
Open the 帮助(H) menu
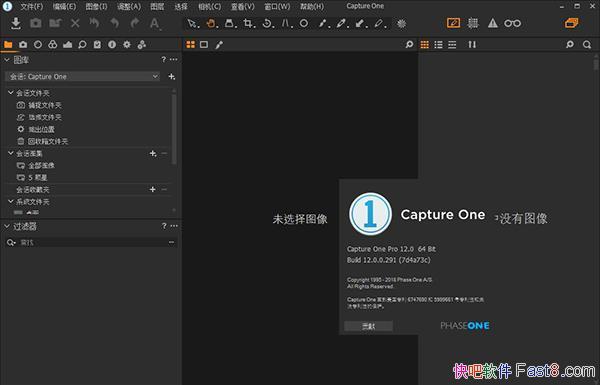(312, 7)
